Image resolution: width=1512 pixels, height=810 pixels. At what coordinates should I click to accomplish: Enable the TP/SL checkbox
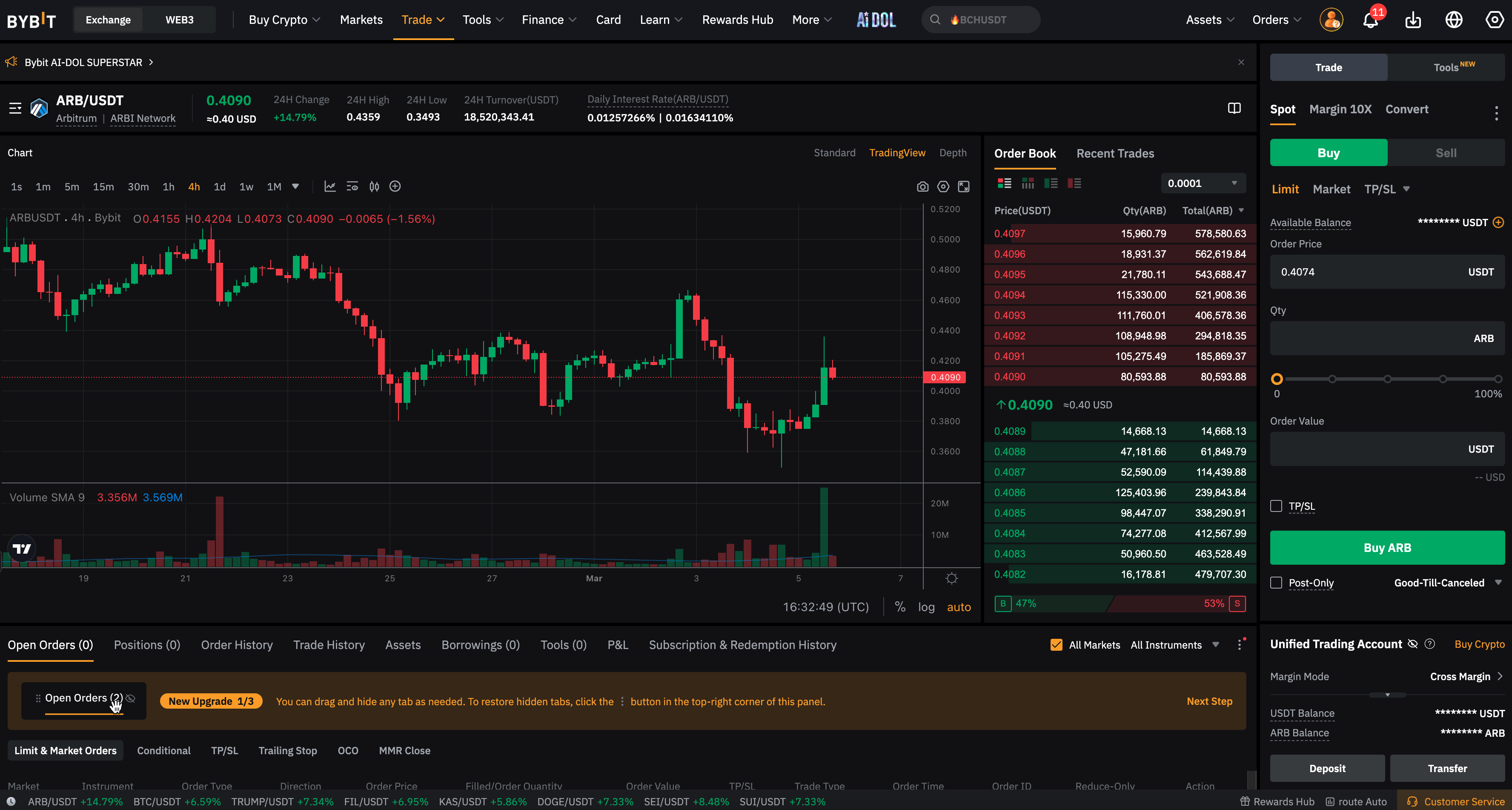tap(1275, 506)
